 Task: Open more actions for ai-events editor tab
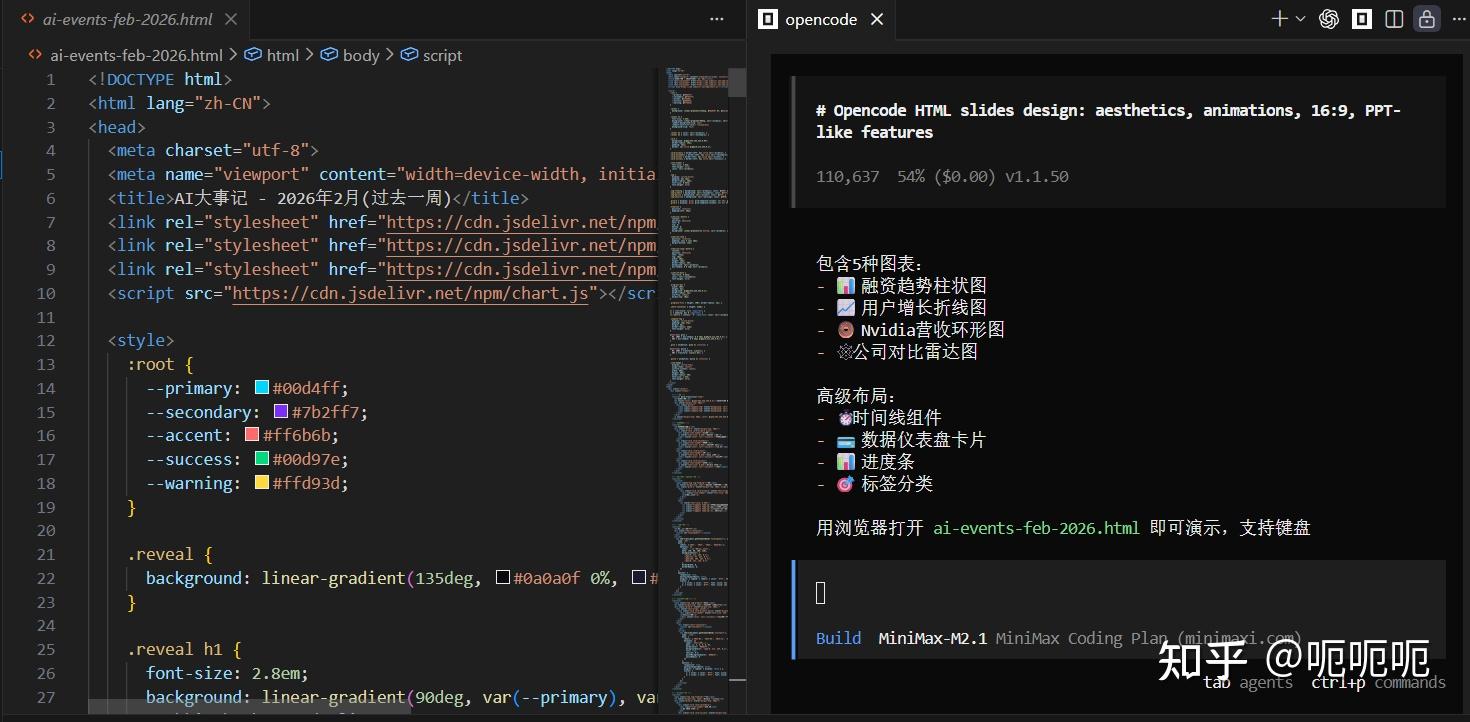coord(716,19)
